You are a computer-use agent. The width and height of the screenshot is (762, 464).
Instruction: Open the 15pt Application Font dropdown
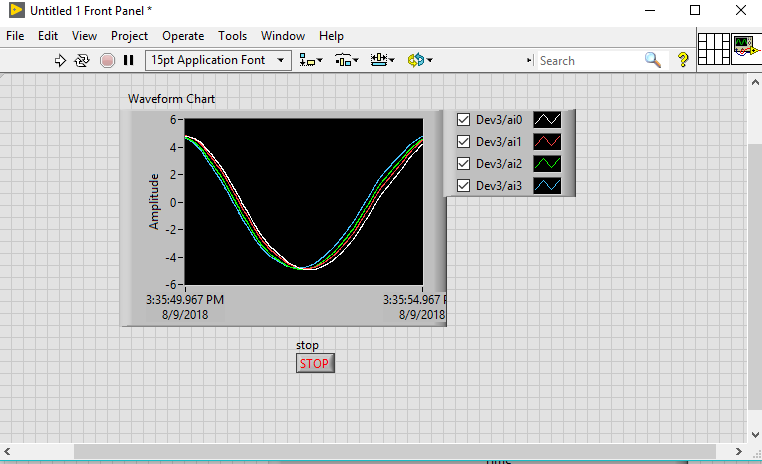tap(218, 60)
